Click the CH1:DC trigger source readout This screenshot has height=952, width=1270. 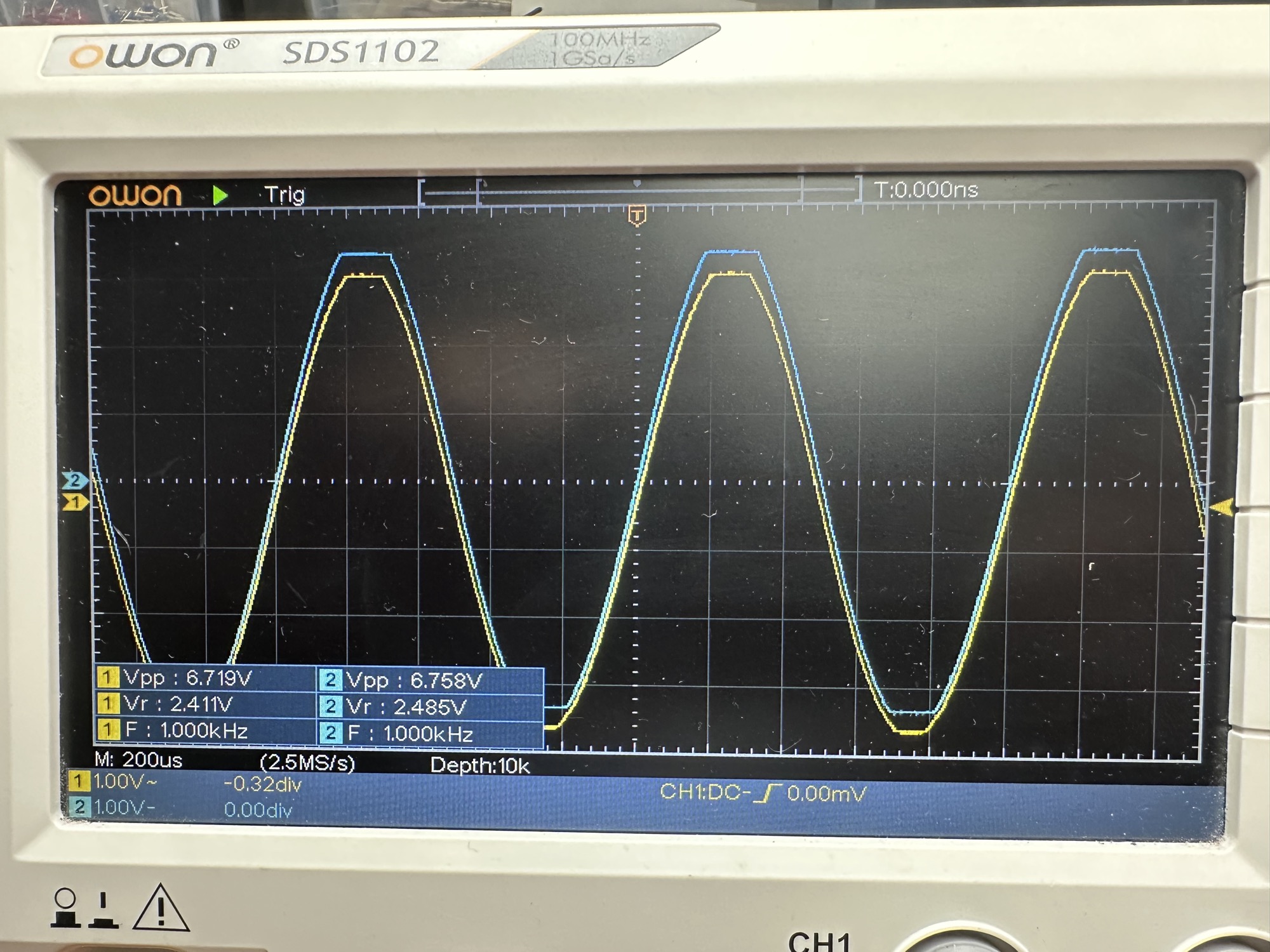705,792
